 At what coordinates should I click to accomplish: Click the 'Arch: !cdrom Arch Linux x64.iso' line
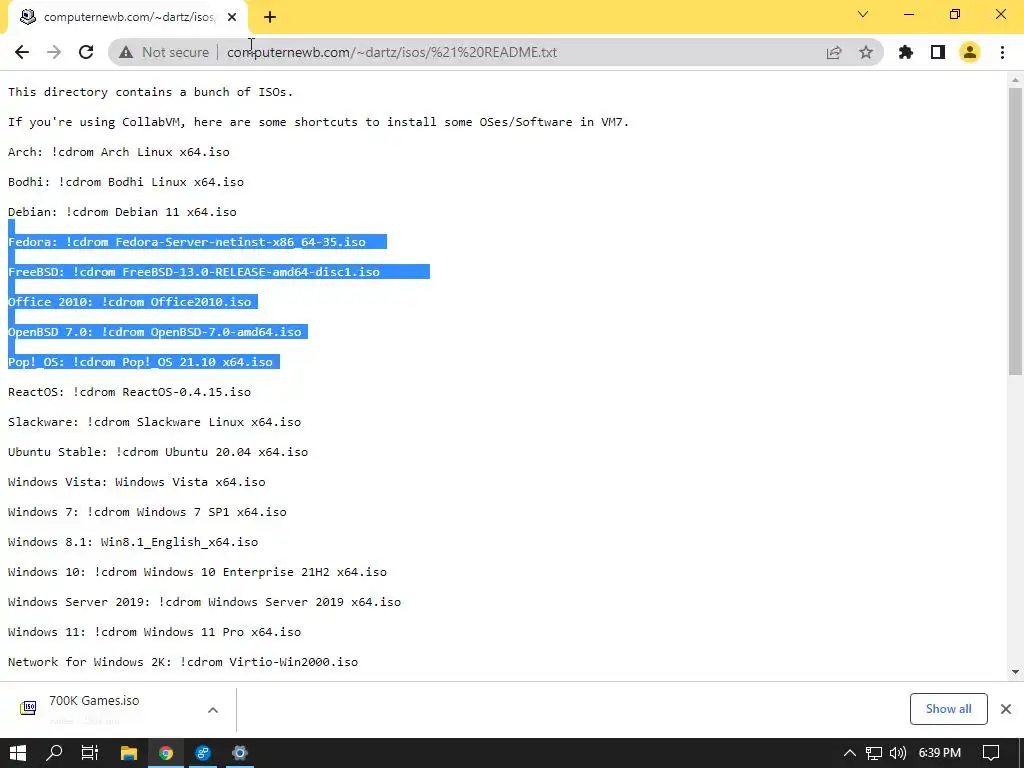point(119,152)
